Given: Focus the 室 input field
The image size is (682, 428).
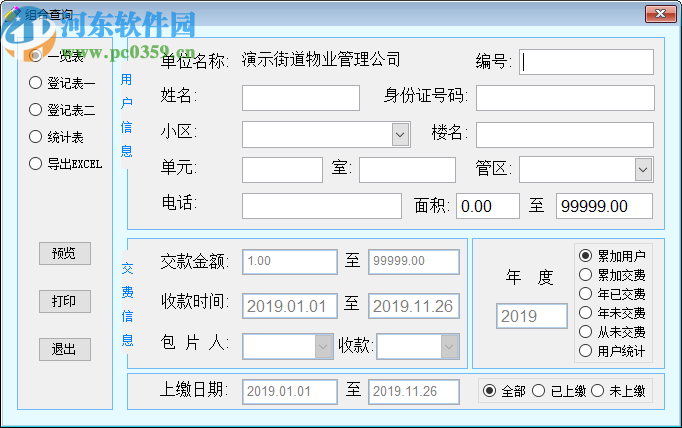Looking at the screenshot, I should click(408, 170).
